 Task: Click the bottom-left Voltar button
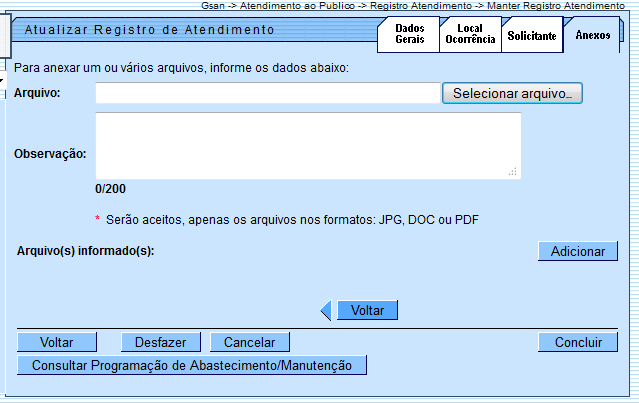pos(56,342)
